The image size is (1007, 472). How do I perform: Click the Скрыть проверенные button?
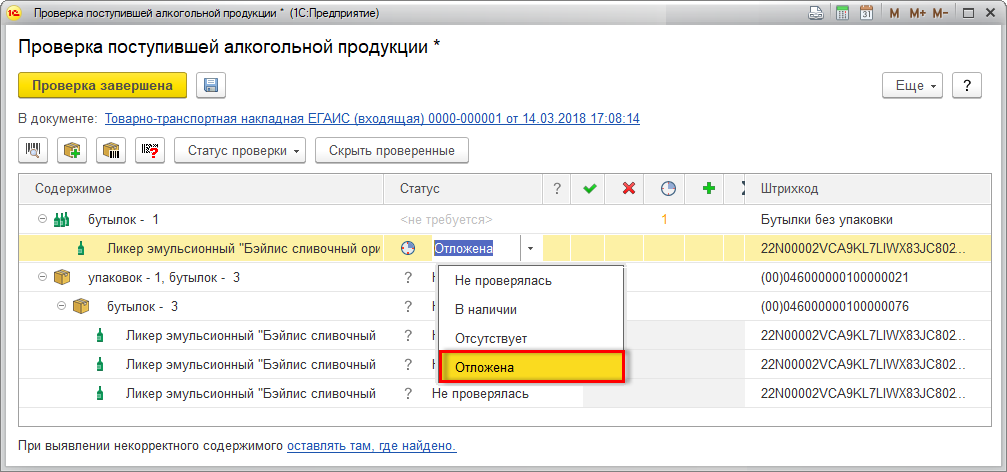pyautogui.click(x=392, y=151)
